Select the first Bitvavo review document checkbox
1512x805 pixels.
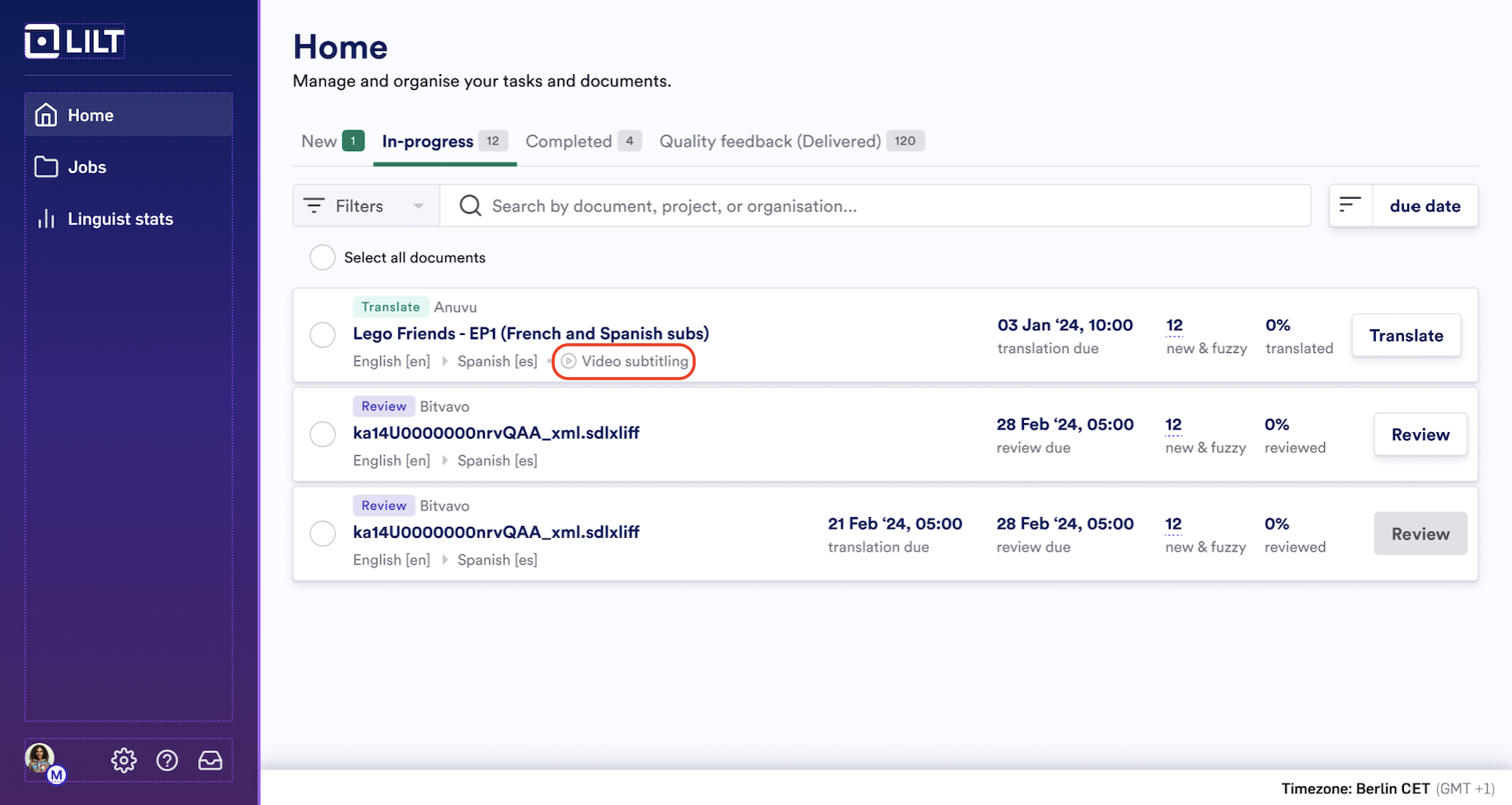tap(322, 434)
